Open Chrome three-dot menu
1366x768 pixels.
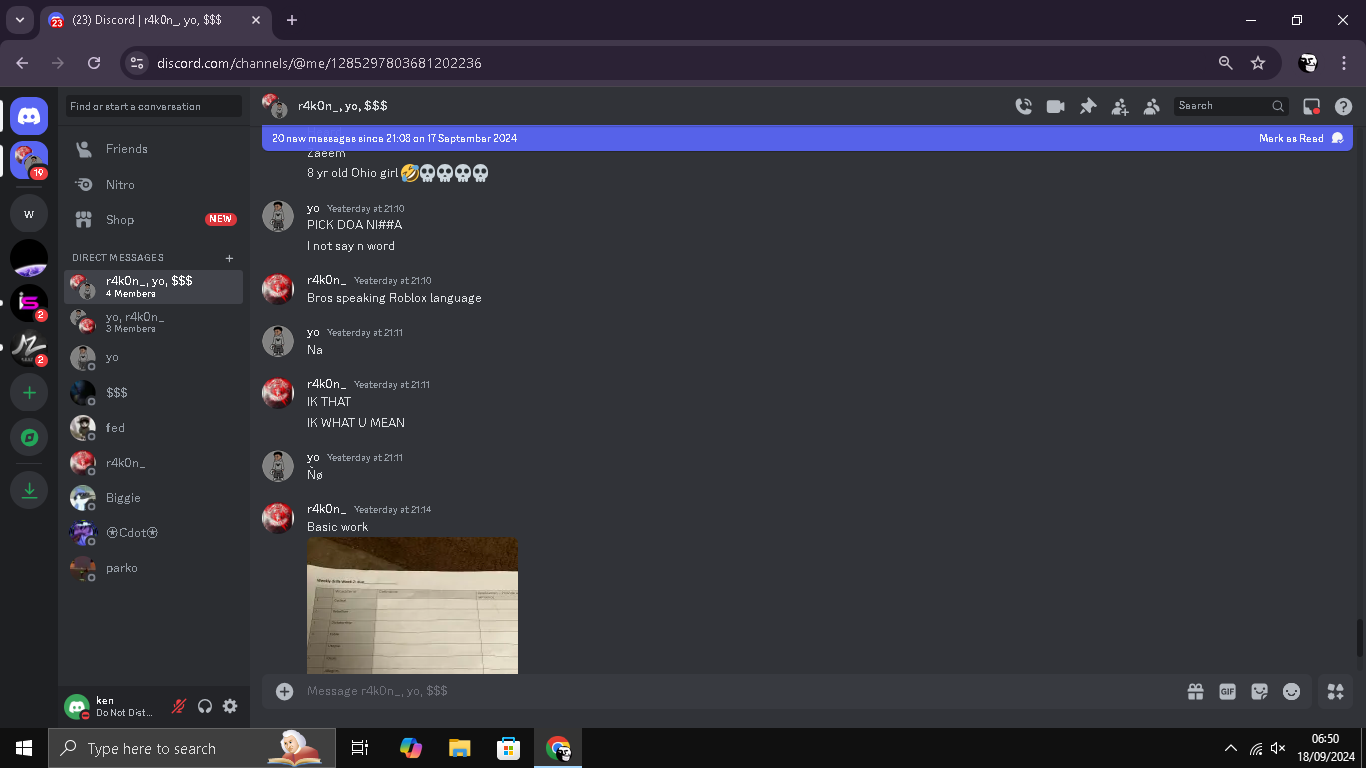click(x=1344, y=63)
